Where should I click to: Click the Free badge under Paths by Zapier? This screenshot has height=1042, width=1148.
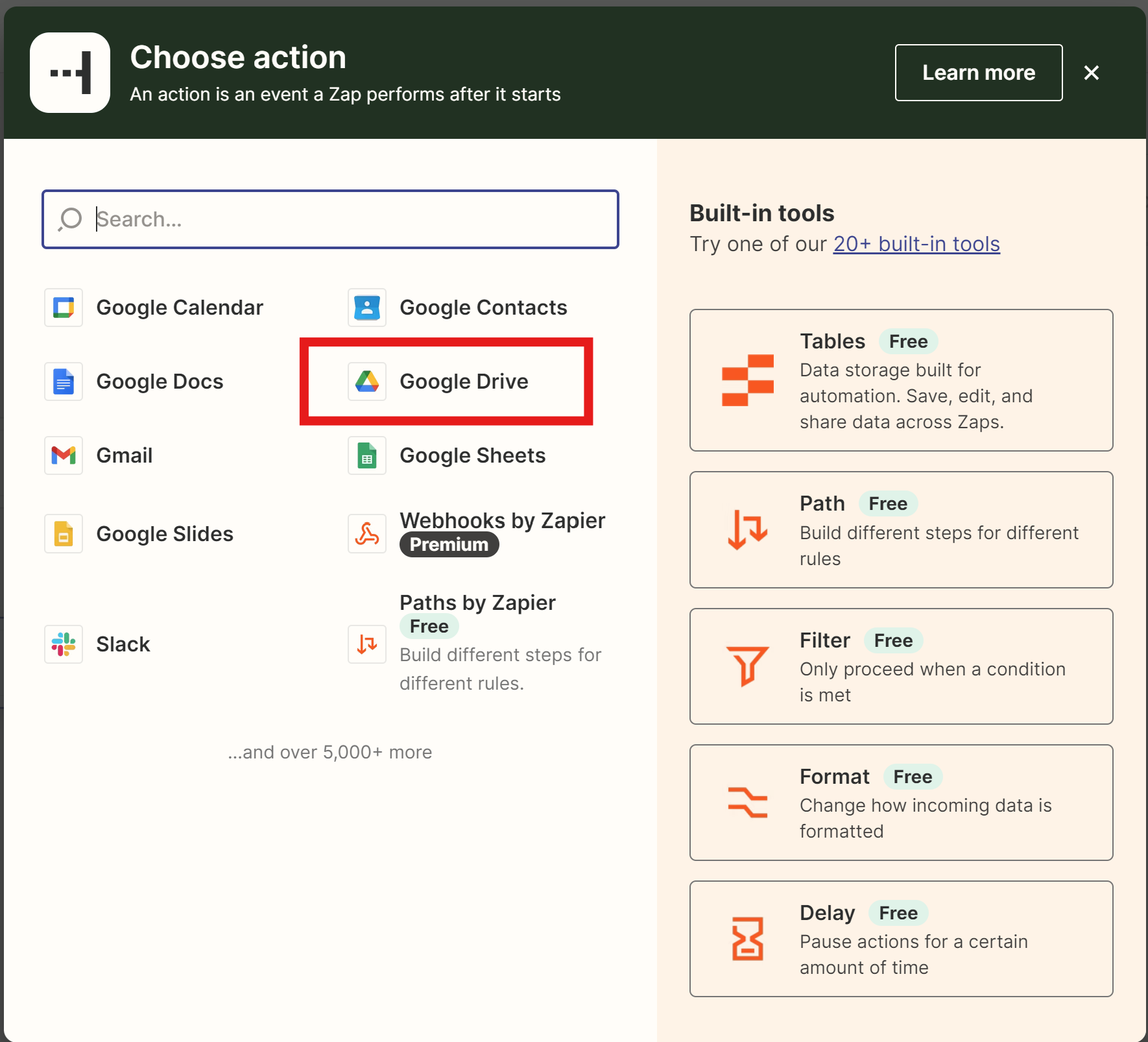click(429, 627)
